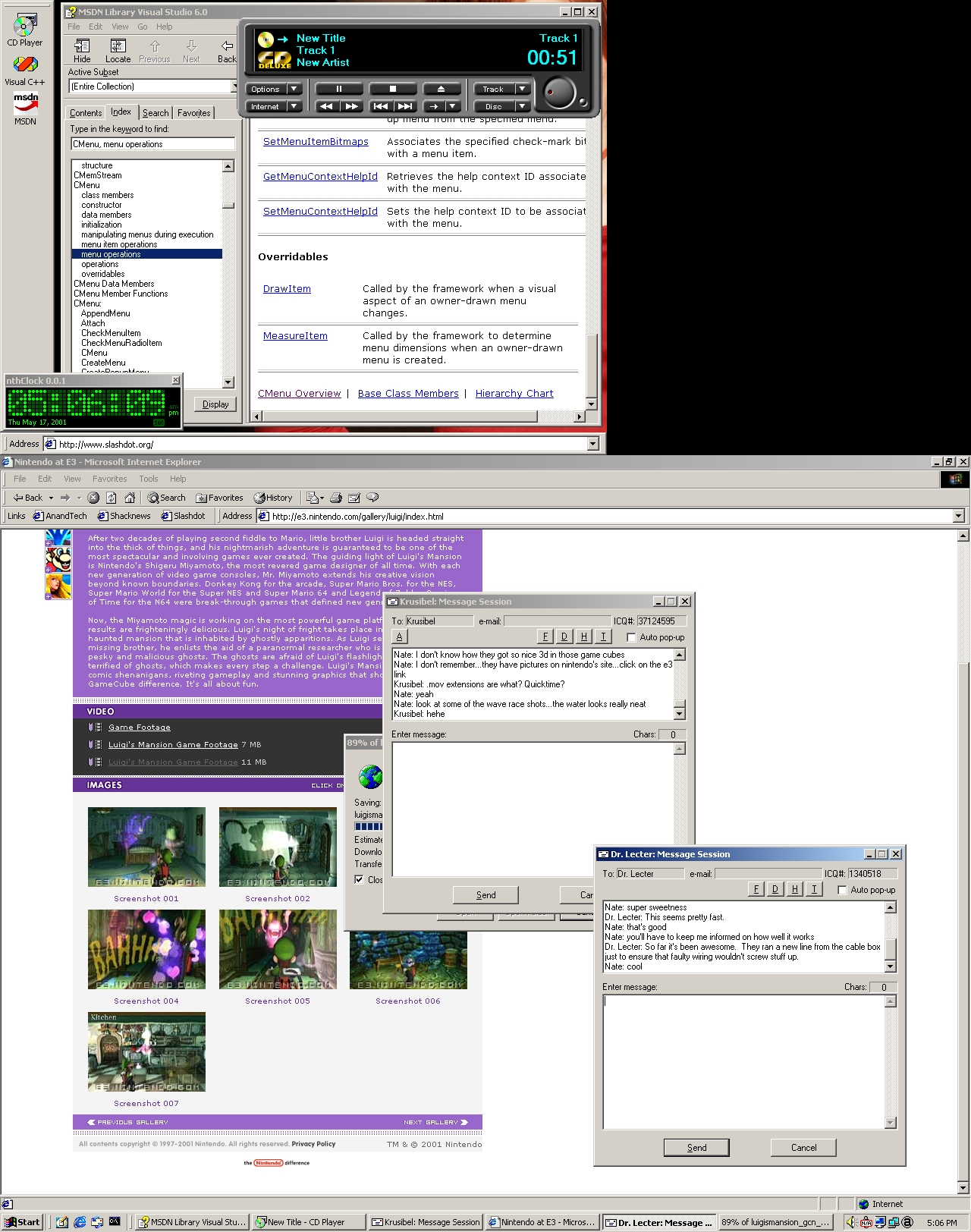The width and height of the screenshot is (971, 1232).
Task: Click the Dr. Lecter Enter message text box
Action: 743,1062
